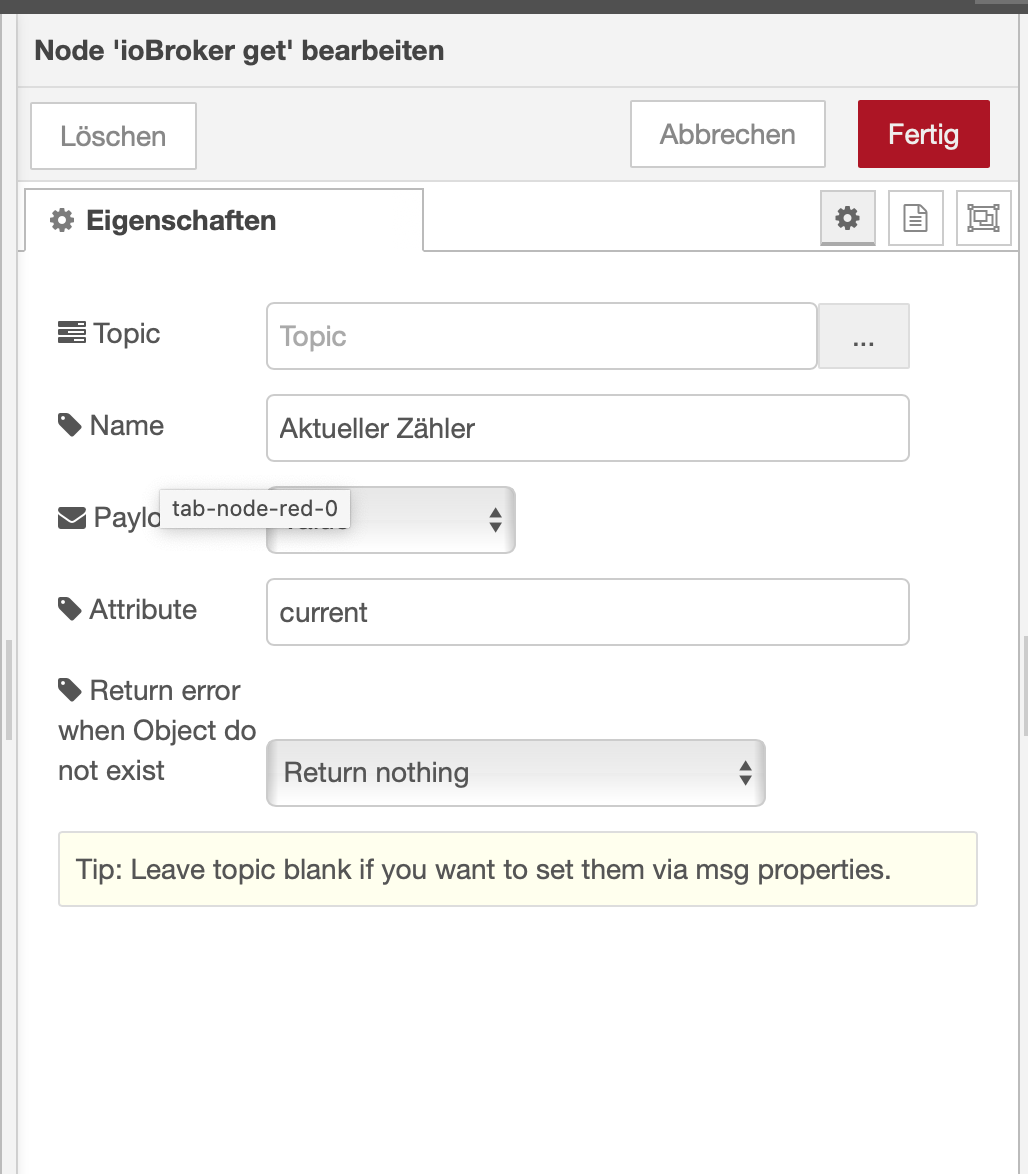Click the list icon beside Topic label

(71, 333)
